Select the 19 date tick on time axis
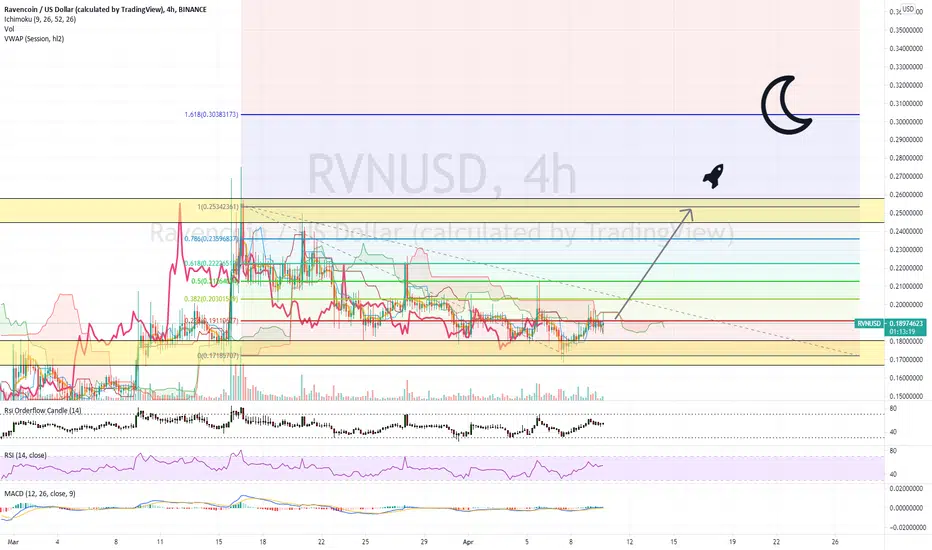 (732, 542)
